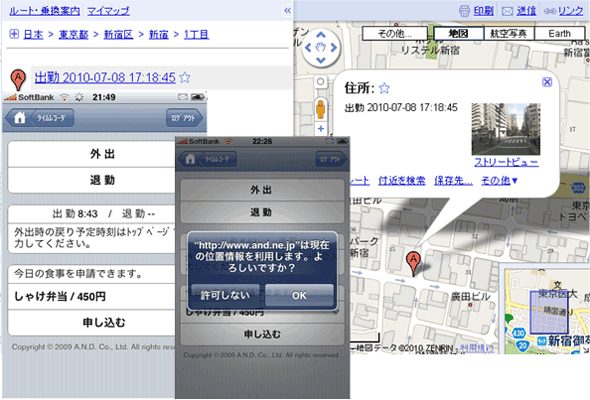Click the hand center pan icon
The width and height of the screenshot is (590, 400).
pyautogui.click(x=321, y=47)
